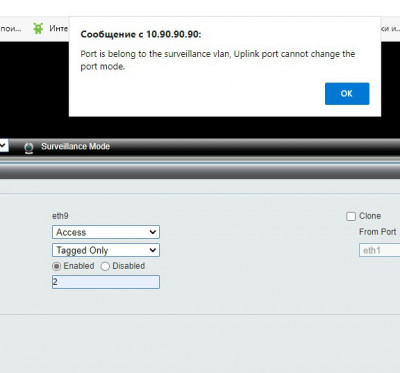Open the green bug bookmark icon
The height and width of the screenshot is (373, 400).
[38, 29]
